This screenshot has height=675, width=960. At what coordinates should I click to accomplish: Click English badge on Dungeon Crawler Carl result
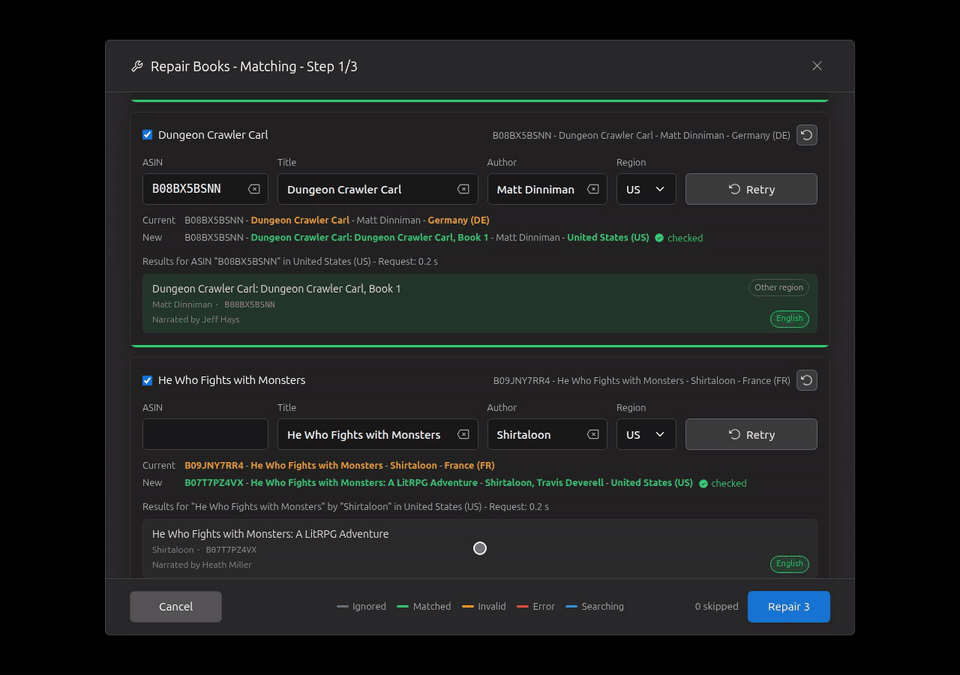click(x=789, y=319)
